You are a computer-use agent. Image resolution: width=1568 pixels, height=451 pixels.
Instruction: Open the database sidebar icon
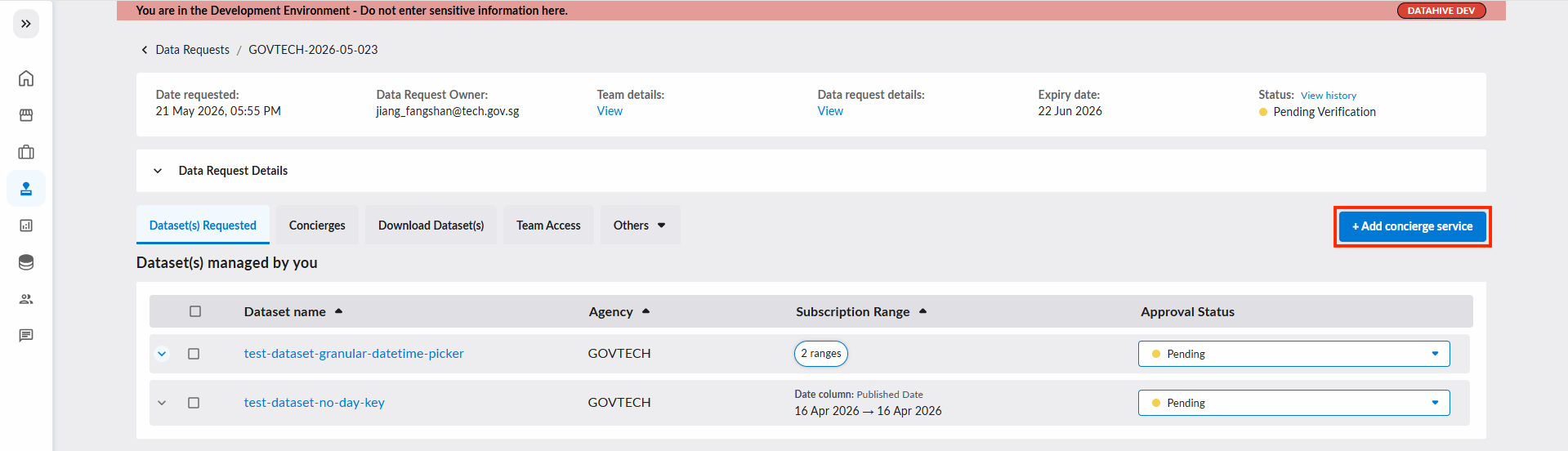coord(26,262)
